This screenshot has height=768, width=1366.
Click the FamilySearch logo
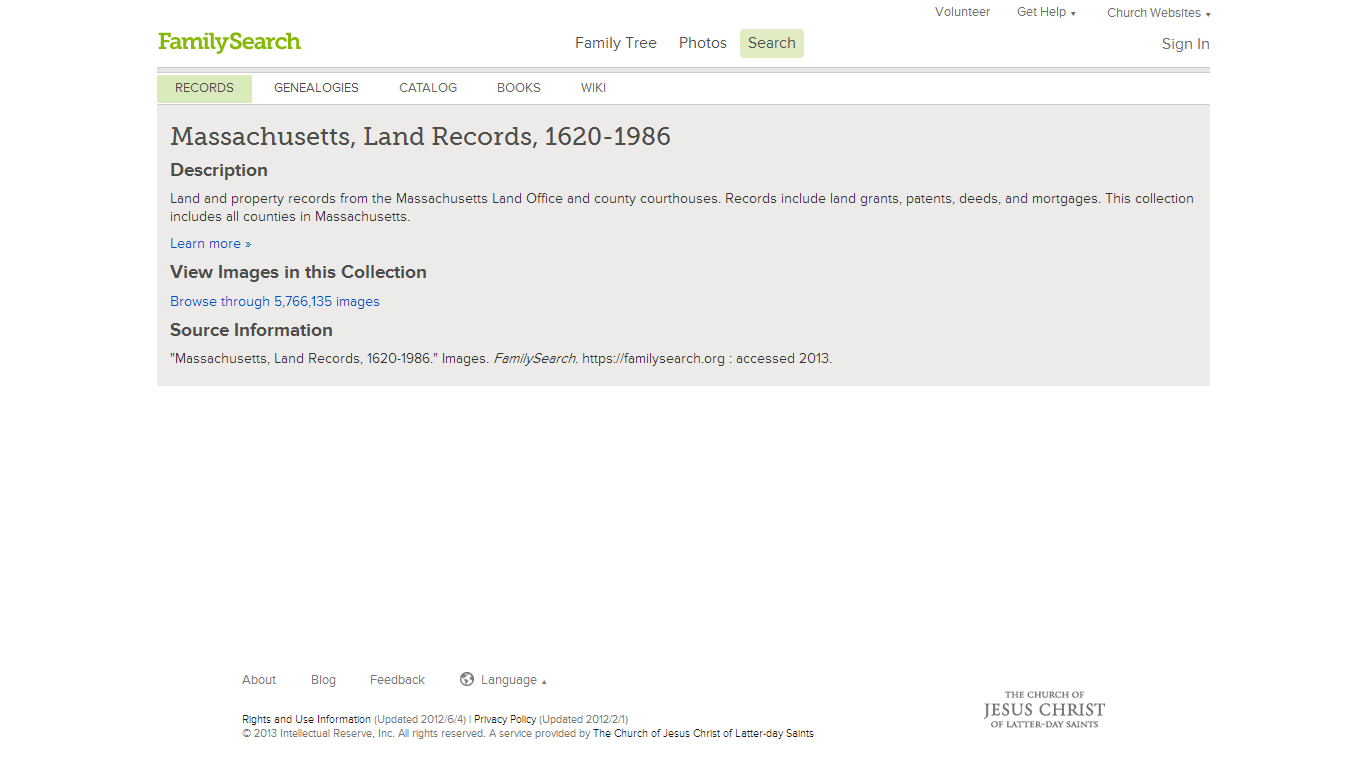[229, 42]
